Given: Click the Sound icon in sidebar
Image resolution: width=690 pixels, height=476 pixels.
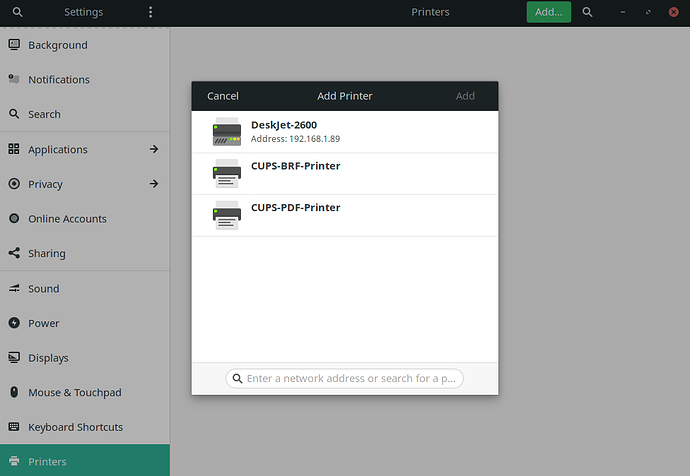Looking at the screenshot, I should (14, 288).
